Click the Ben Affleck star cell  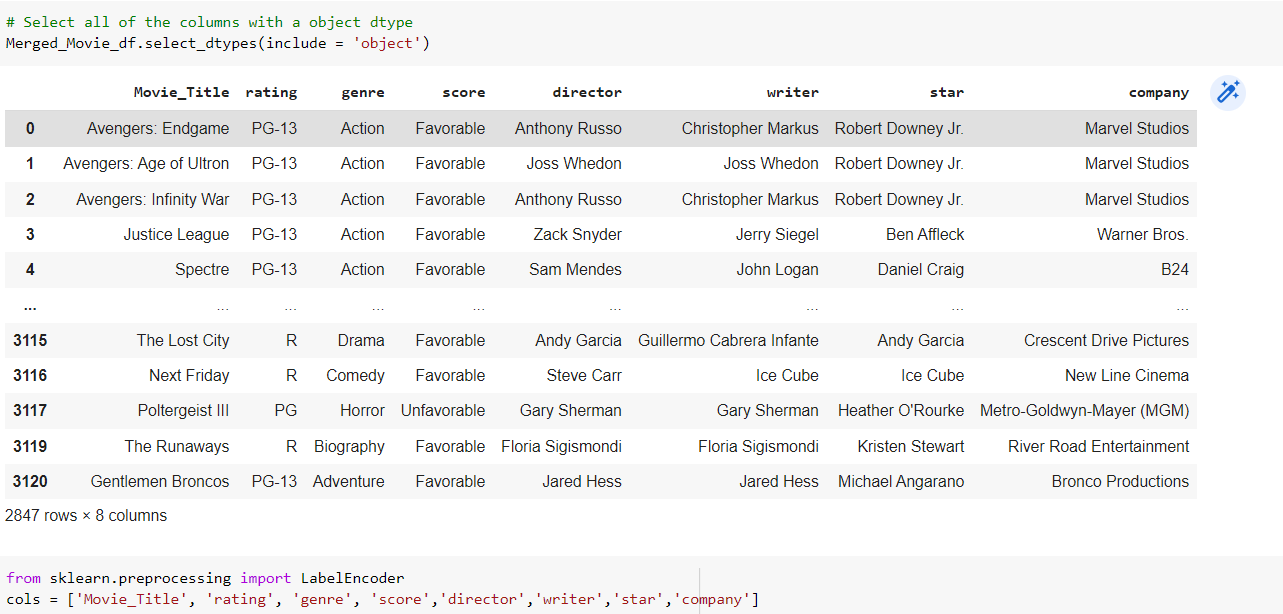tap(925, 234)
